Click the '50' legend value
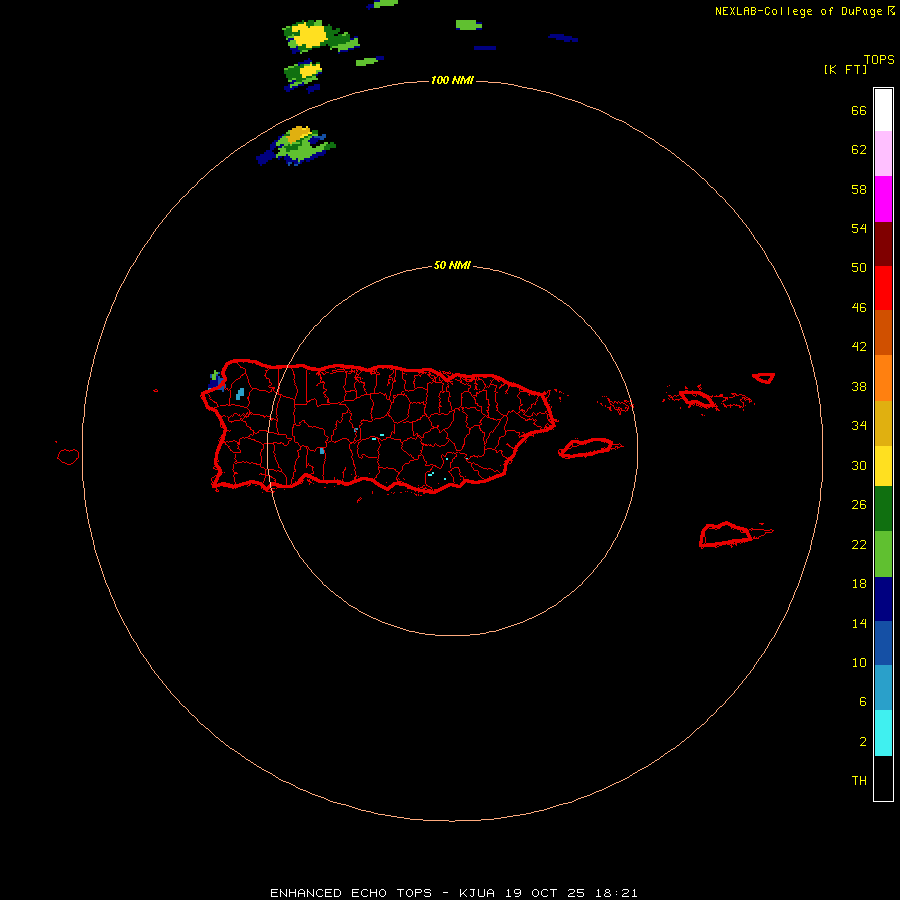This screenshot has height=900, width=900. [x=859, y=268]
